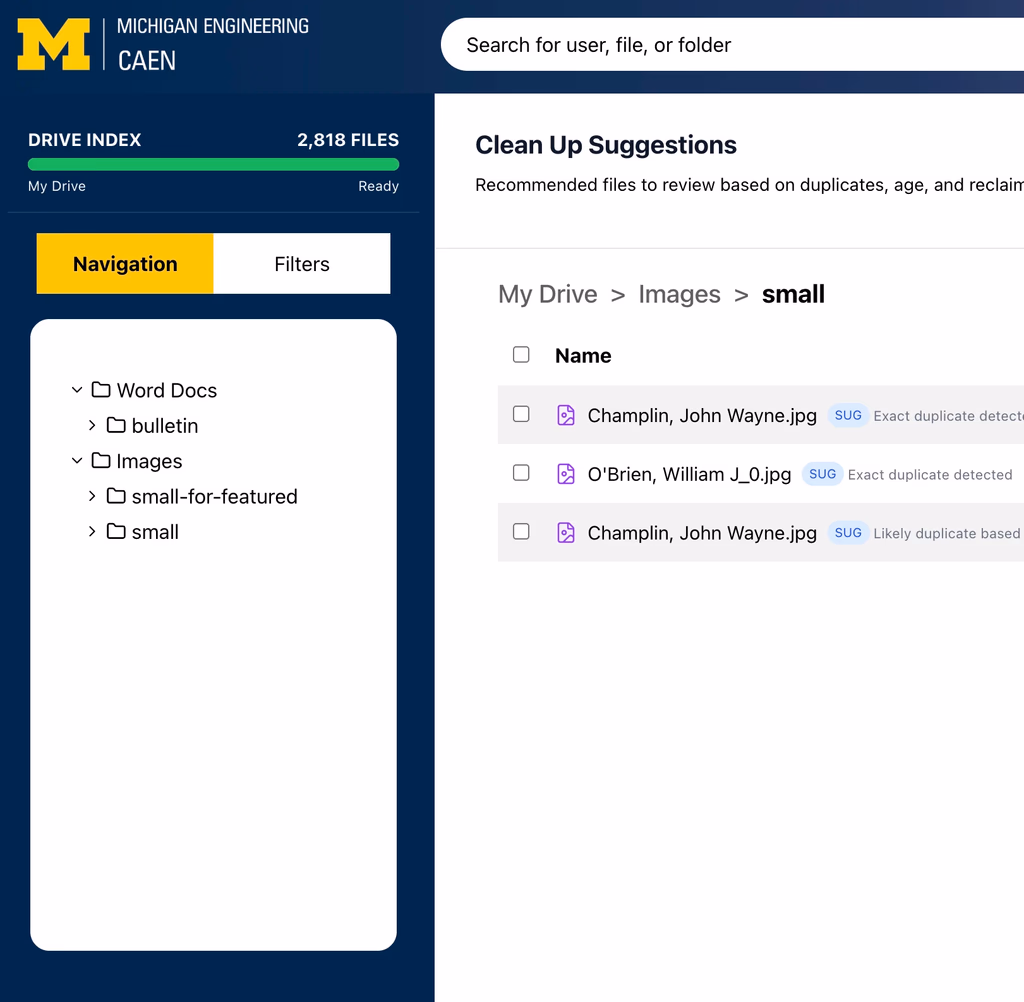Click image icon of Exact duplicate Champlin file
1024x1002 pixels.
click(566, 415)
